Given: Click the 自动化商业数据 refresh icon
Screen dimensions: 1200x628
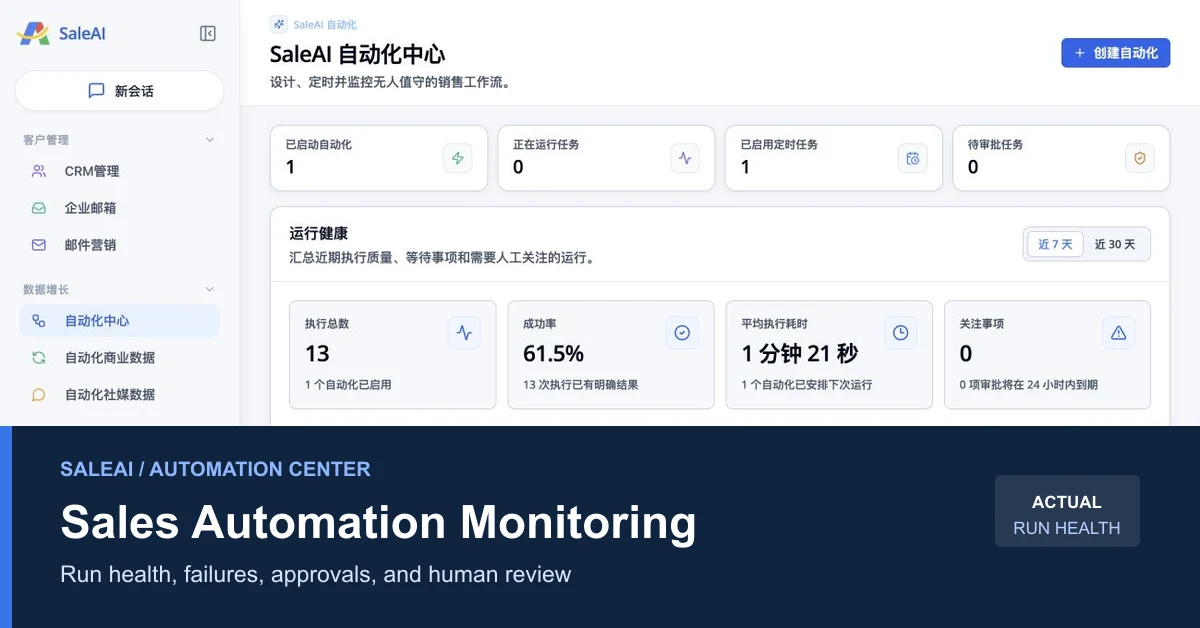Looking at the screenshot, I should (39, 358).
